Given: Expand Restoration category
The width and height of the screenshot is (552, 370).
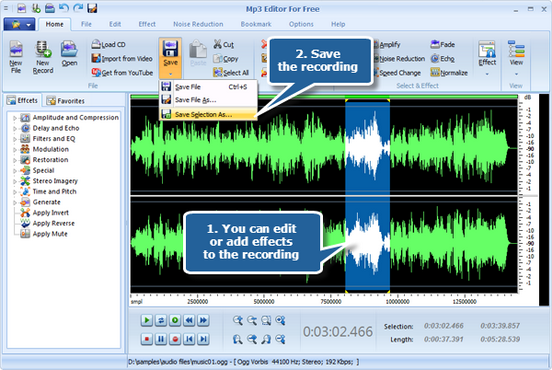Looking at the screenshot, I should coord(15,160).
